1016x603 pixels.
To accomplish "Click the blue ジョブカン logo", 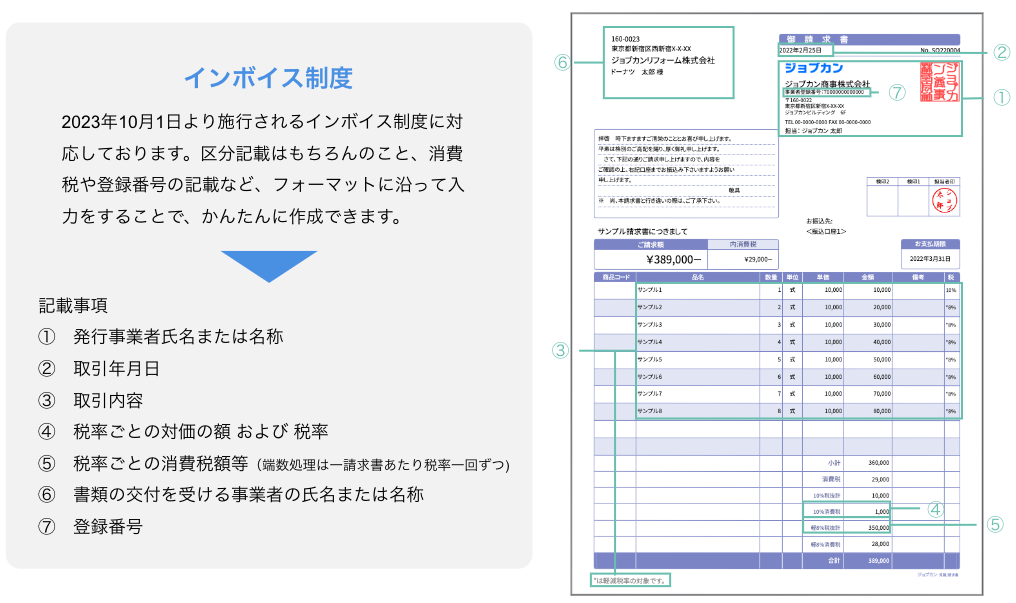I will tap(814, 68).
